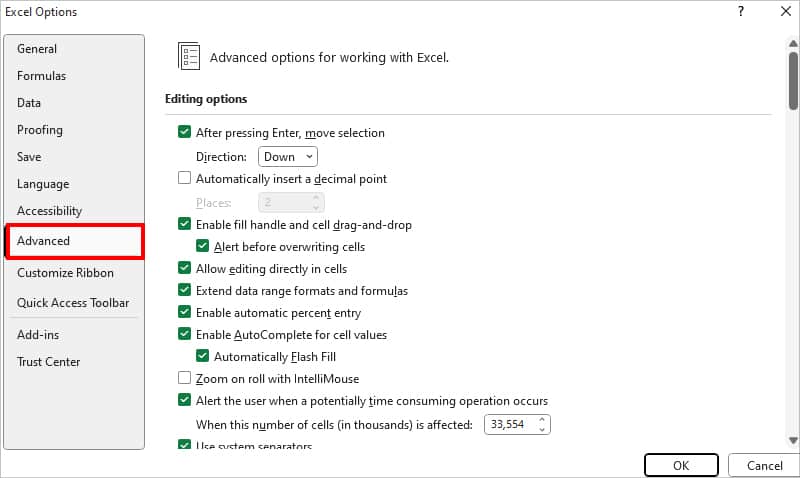Uncheck Automatically Flash Fill option

click(x=204, y=356)
